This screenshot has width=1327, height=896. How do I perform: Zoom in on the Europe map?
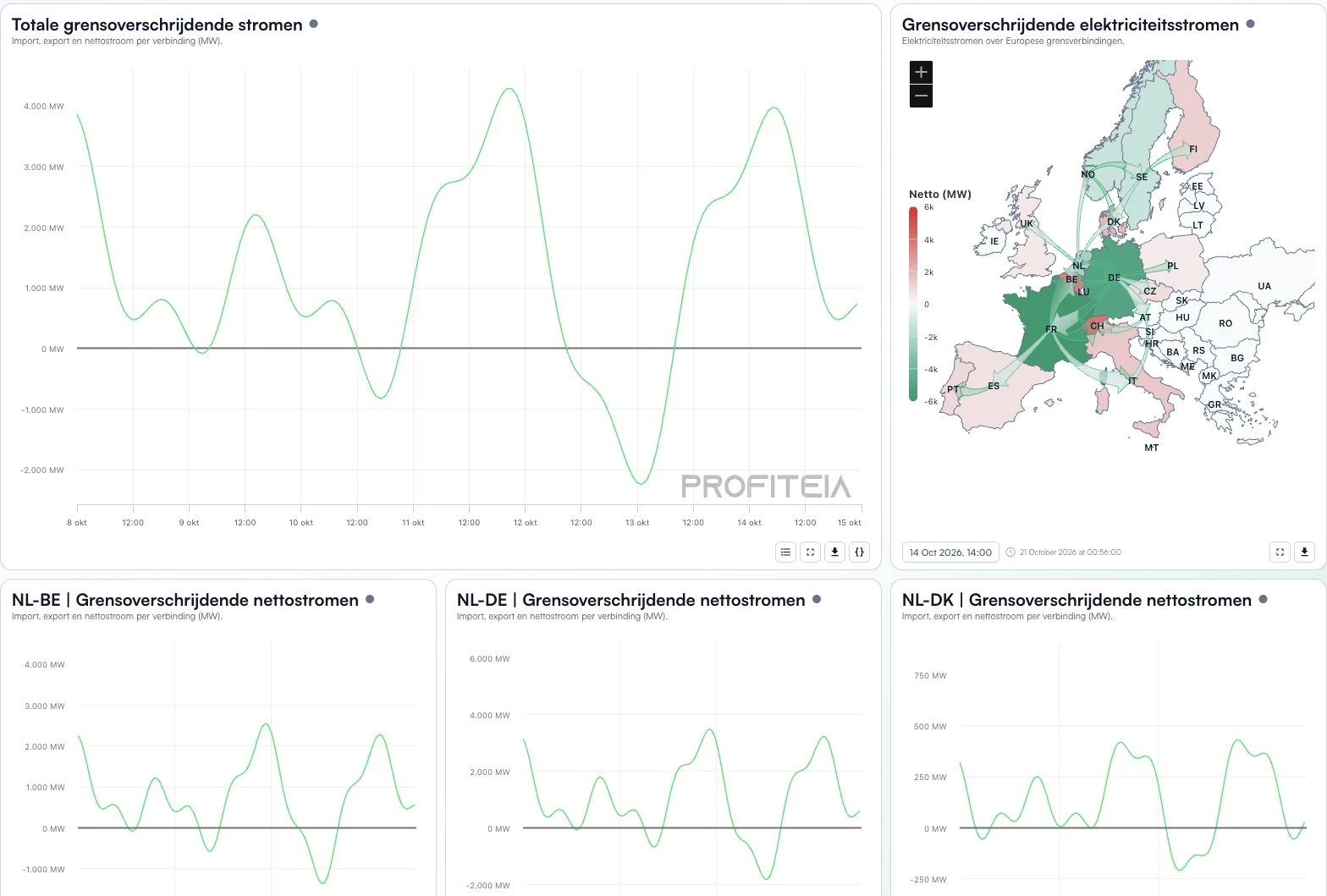[921, 72]
